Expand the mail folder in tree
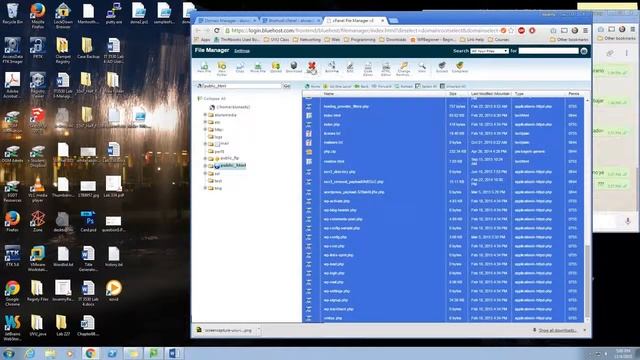640x360 pixels. pyautogui.click(x=205, y=144)
